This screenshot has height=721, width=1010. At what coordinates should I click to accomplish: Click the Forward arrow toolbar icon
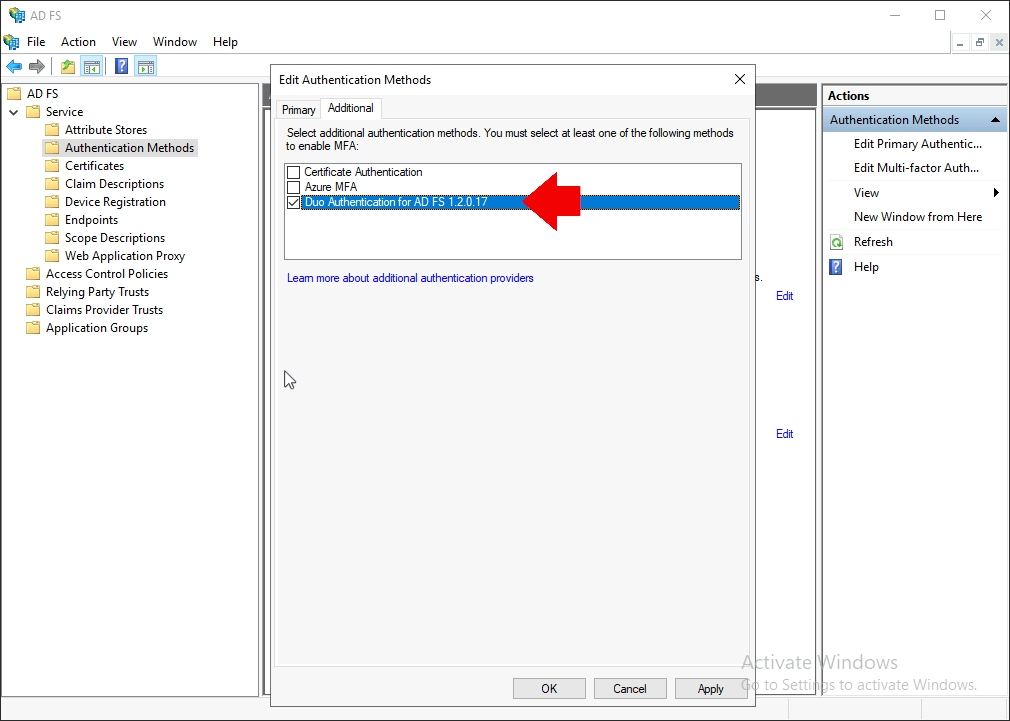pyautogui.click(x=37, y=66)
